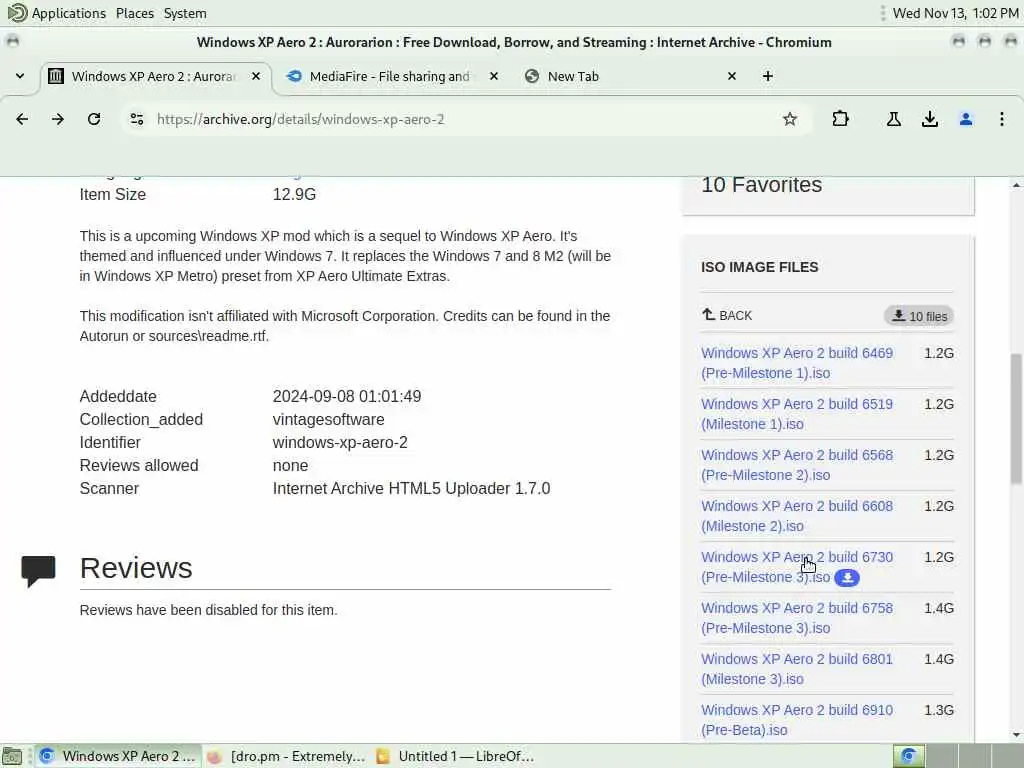This screenshot has width=1024, height=768.
Task: Click the blue download badge for build 6730
Action: 847,578
